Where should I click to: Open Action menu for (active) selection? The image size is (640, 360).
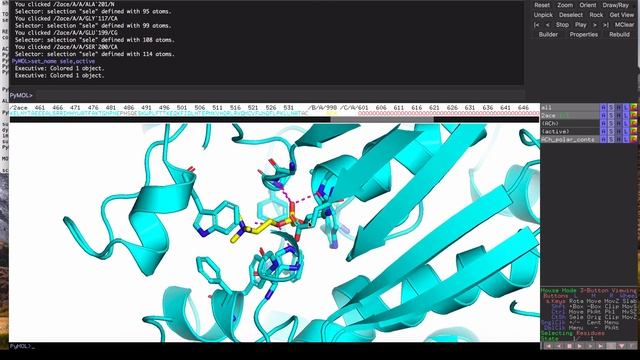click(603, 131)
